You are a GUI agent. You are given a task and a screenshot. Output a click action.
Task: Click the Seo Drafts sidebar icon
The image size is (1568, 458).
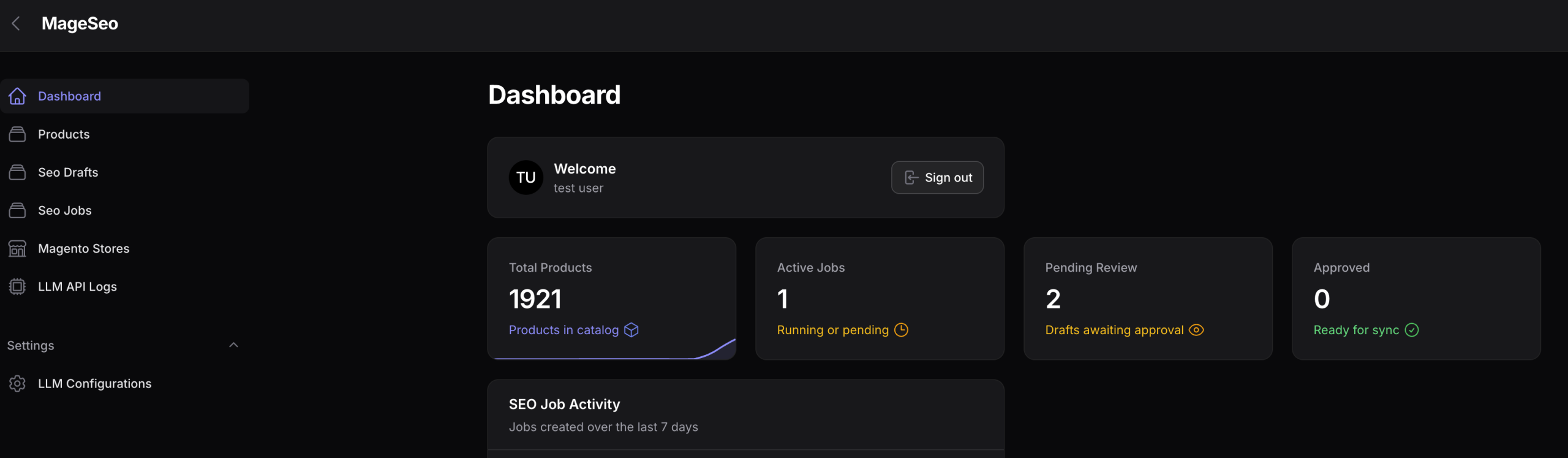coord(17,172)
